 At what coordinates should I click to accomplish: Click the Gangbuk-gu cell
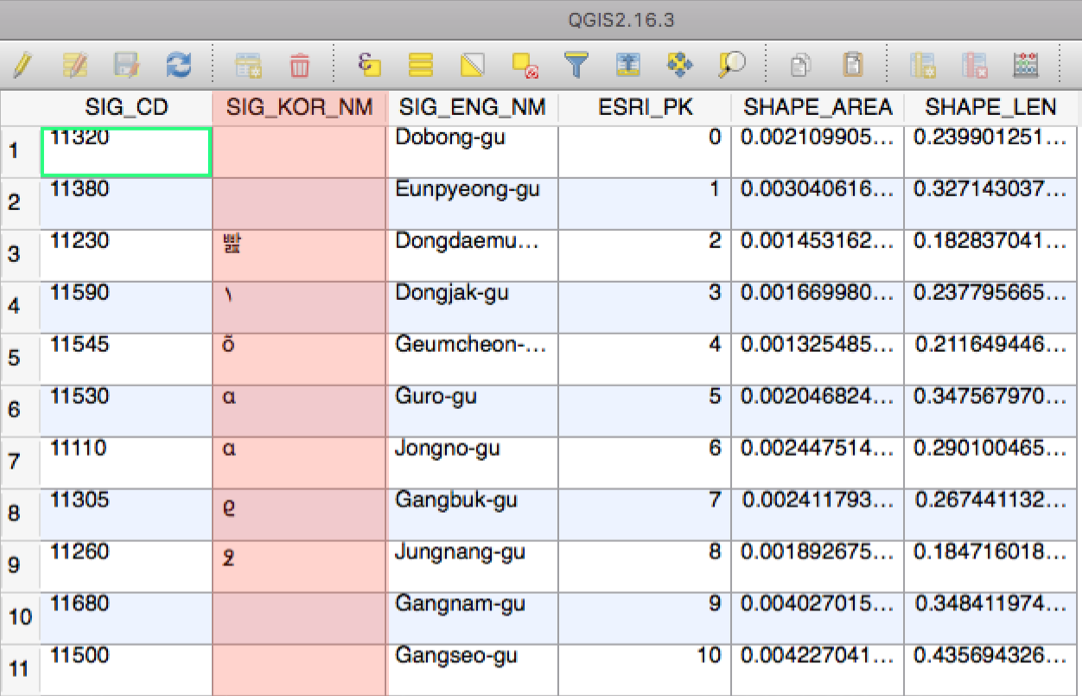coord(472,514)
